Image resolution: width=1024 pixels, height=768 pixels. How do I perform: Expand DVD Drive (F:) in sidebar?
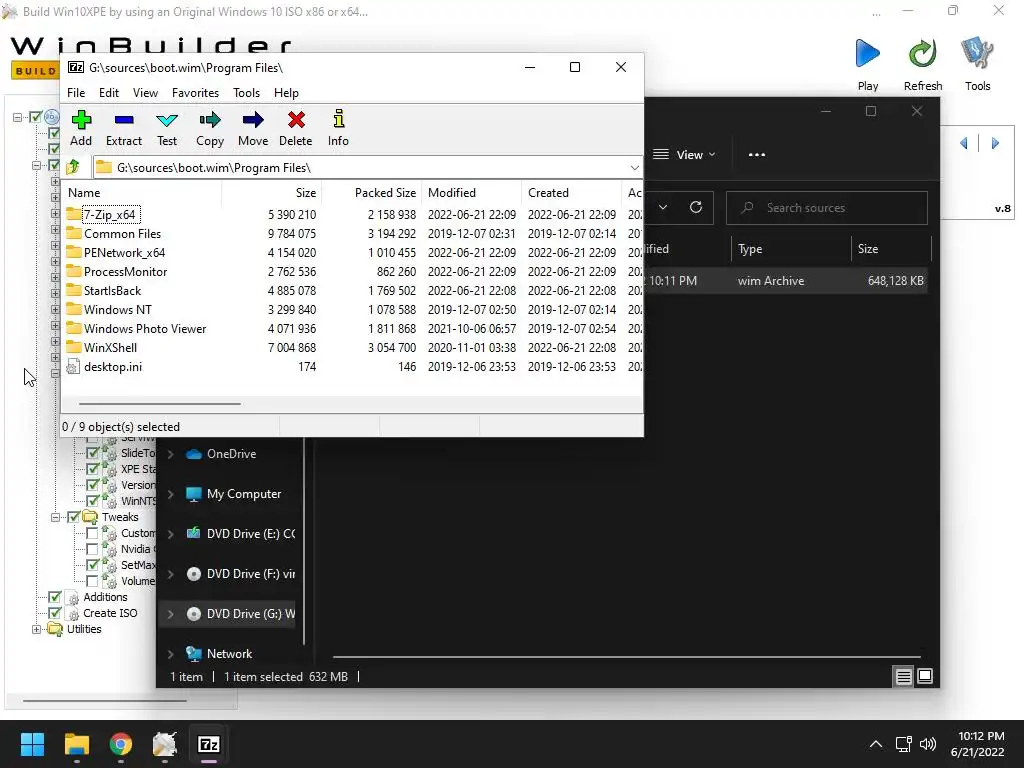click(171, 574)
